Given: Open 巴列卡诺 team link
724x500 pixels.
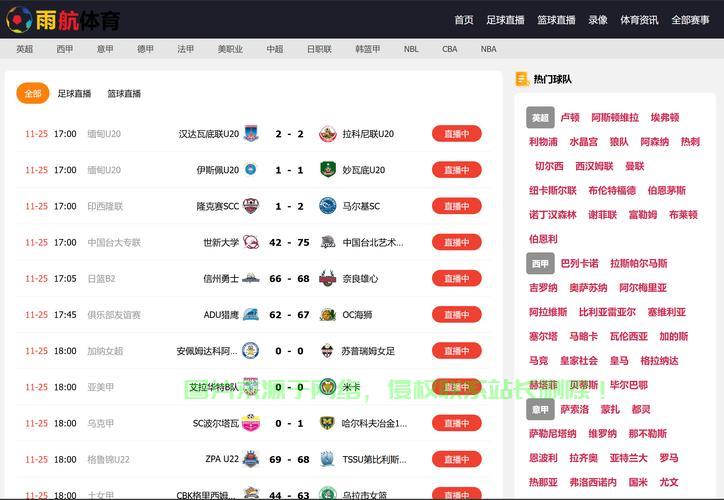Looking at the screenshot, I should [x=579, y=264].
